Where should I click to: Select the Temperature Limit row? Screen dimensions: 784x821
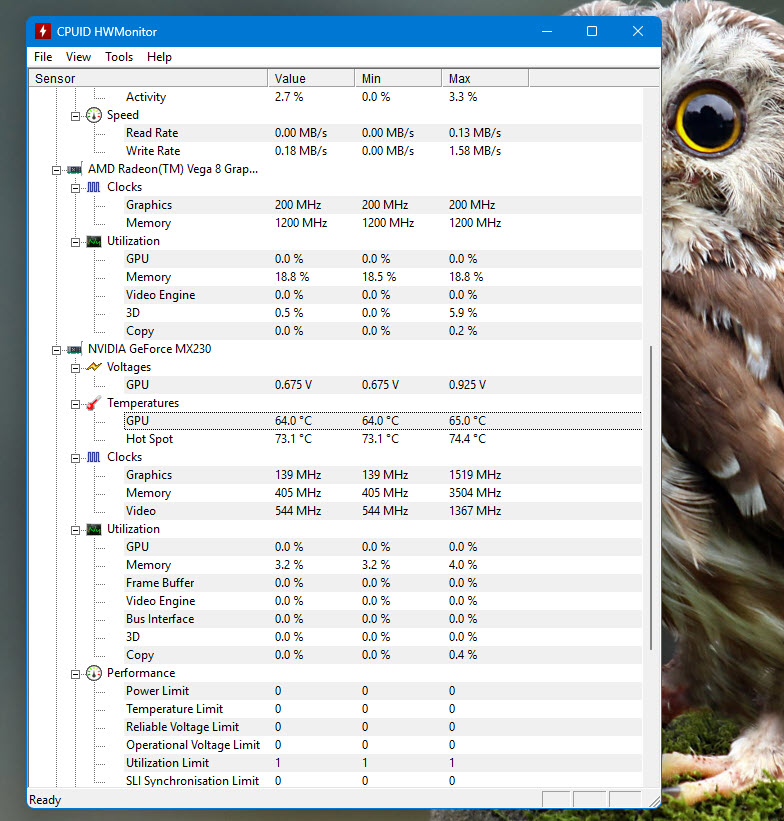click(x=383, y=709)
